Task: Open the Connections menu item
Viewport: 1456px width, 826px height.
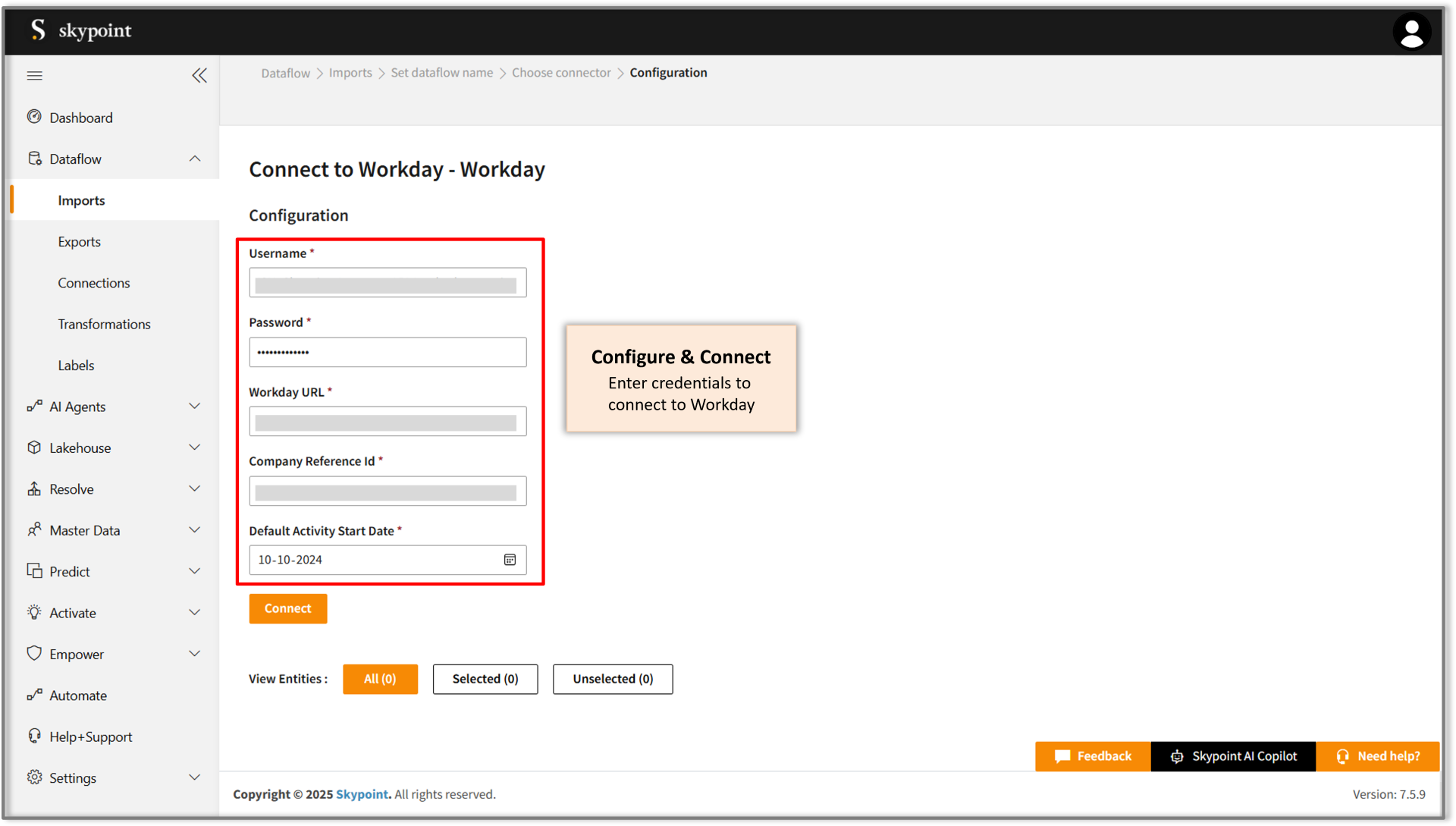Action: point(94,283)
